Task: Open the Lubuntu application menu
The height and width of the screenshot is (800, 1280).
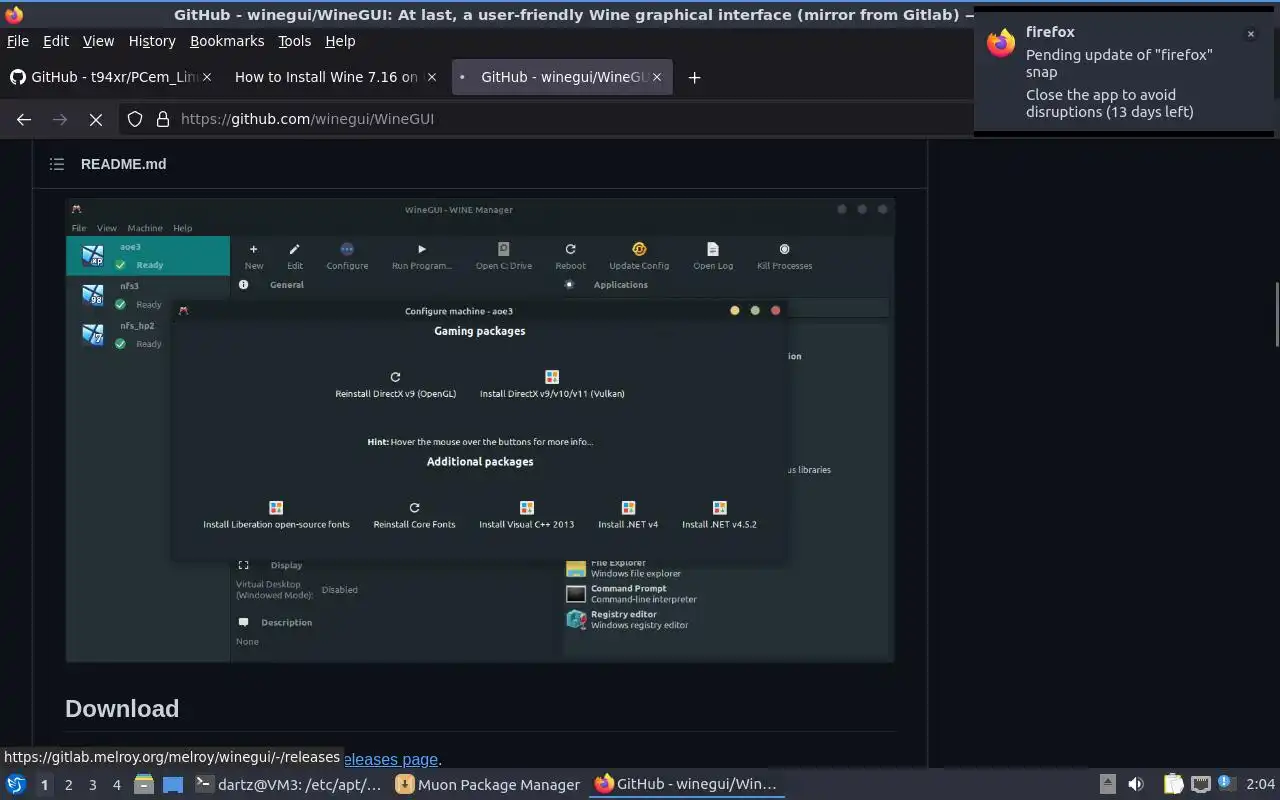Action: 16,784
